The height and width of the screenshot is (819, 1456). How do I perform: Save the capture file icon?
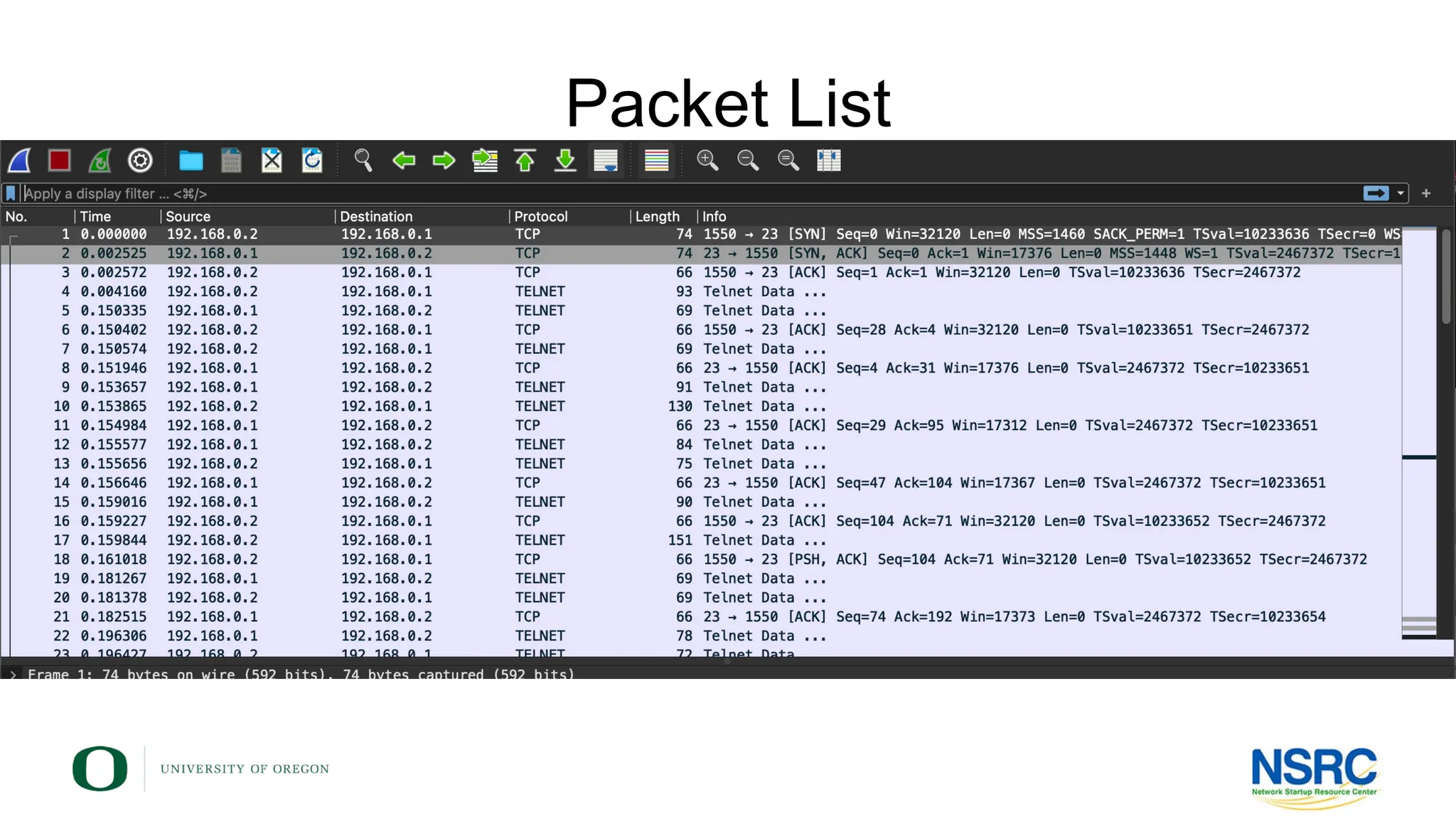[x=231, y=161]
